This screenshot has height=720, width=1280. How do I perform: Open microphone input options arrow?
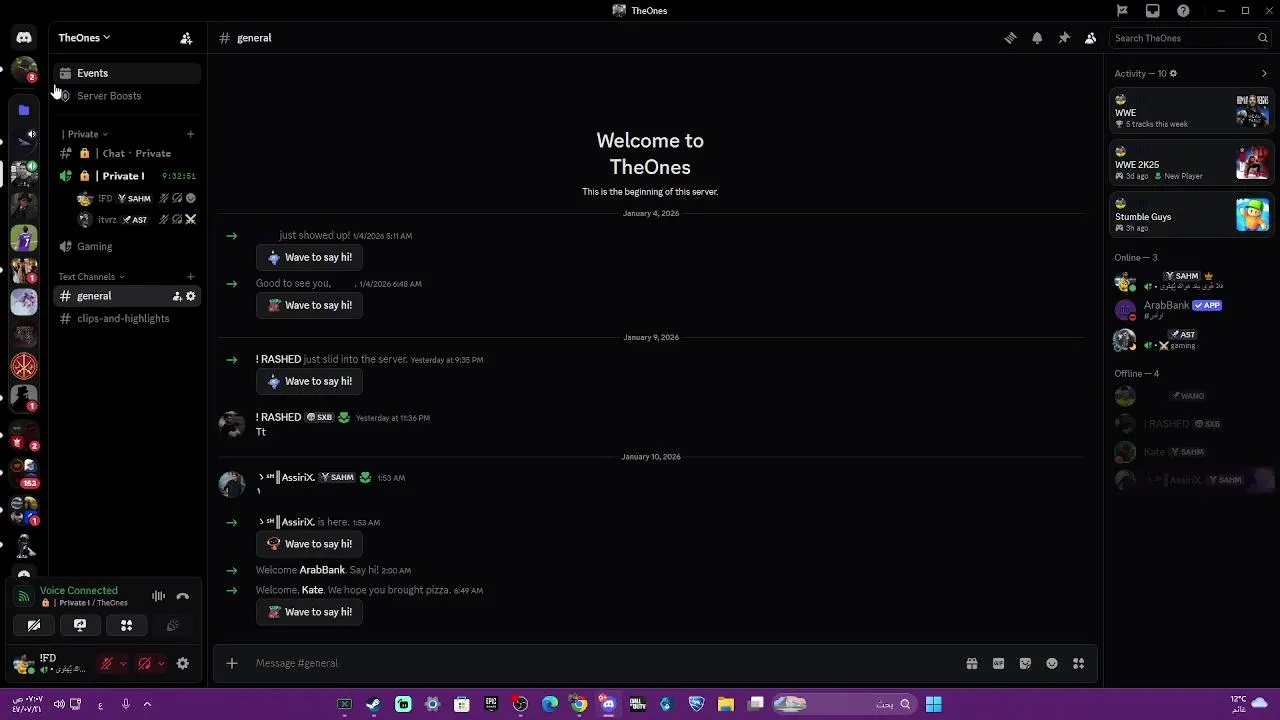(123, 663)
